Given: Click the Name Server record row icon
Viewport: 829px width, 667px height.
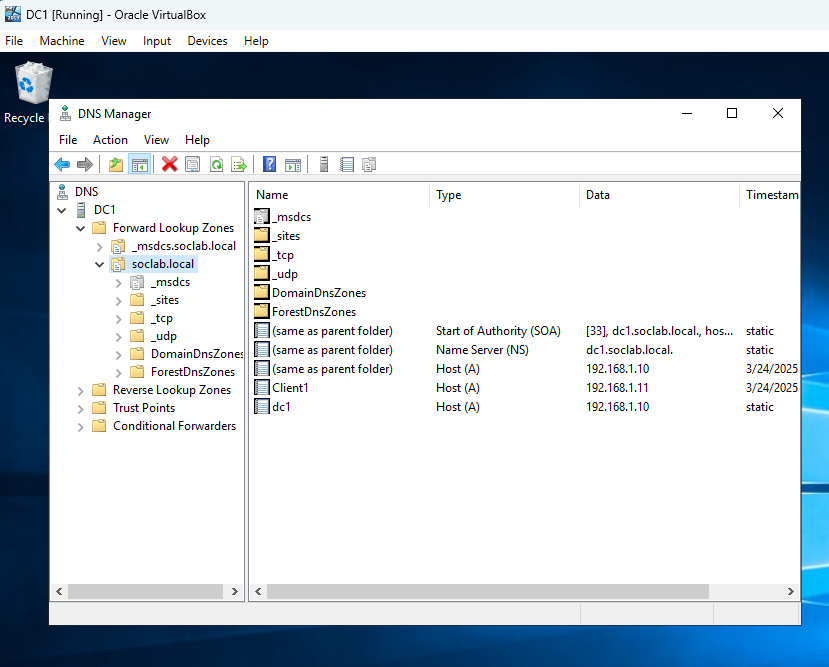Looking at the screenshot, I should [262, 349].
